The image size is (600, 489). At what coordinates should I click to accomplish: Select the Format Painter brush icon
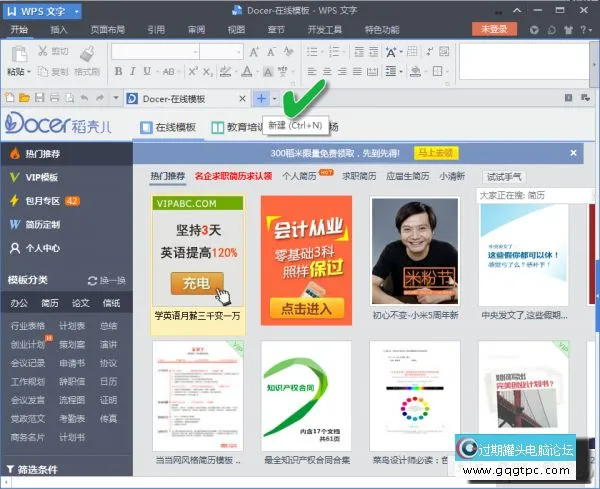87,54
